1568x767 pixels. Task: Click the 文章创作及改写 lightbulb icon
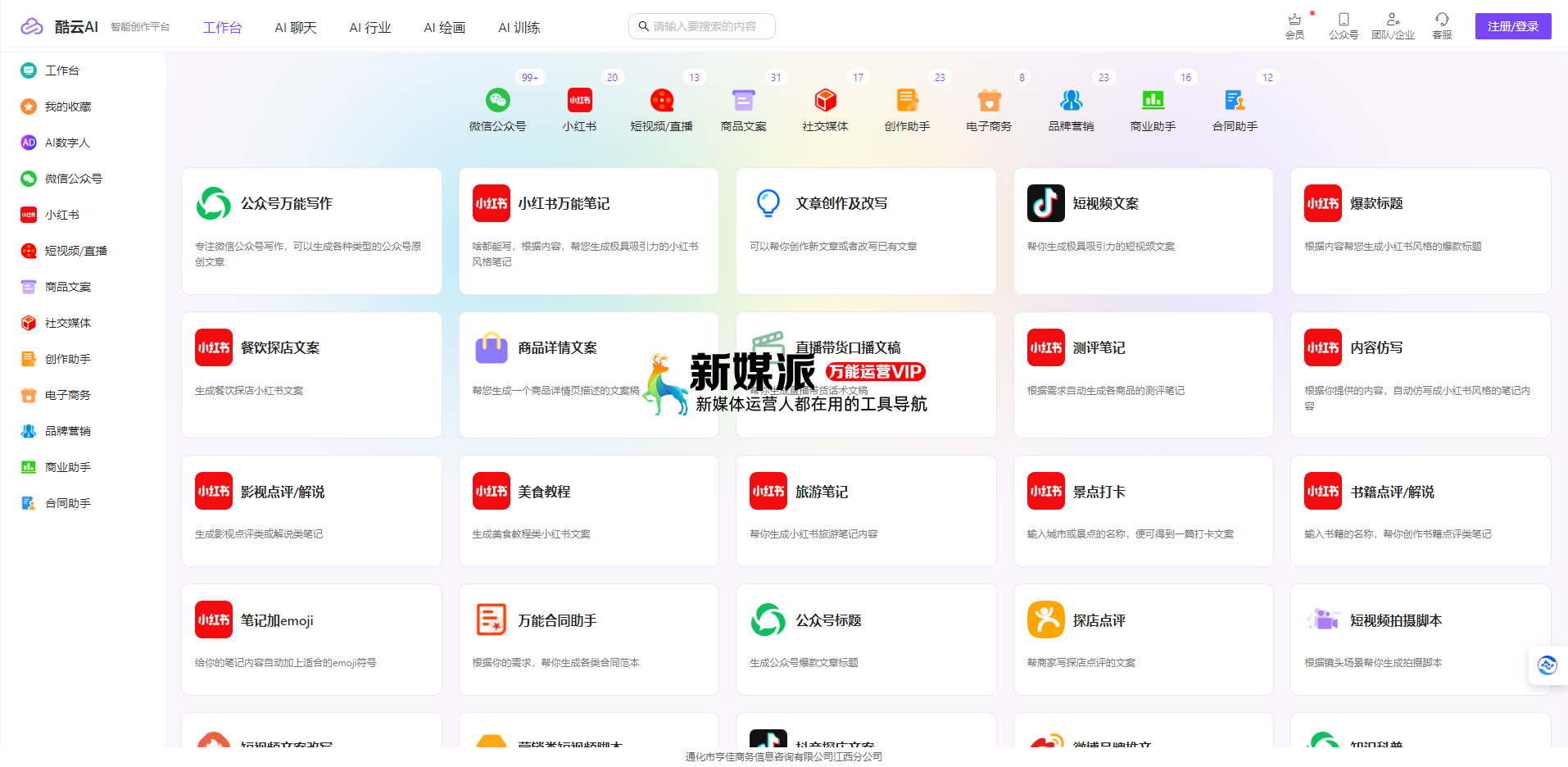(x=768, y=203)
